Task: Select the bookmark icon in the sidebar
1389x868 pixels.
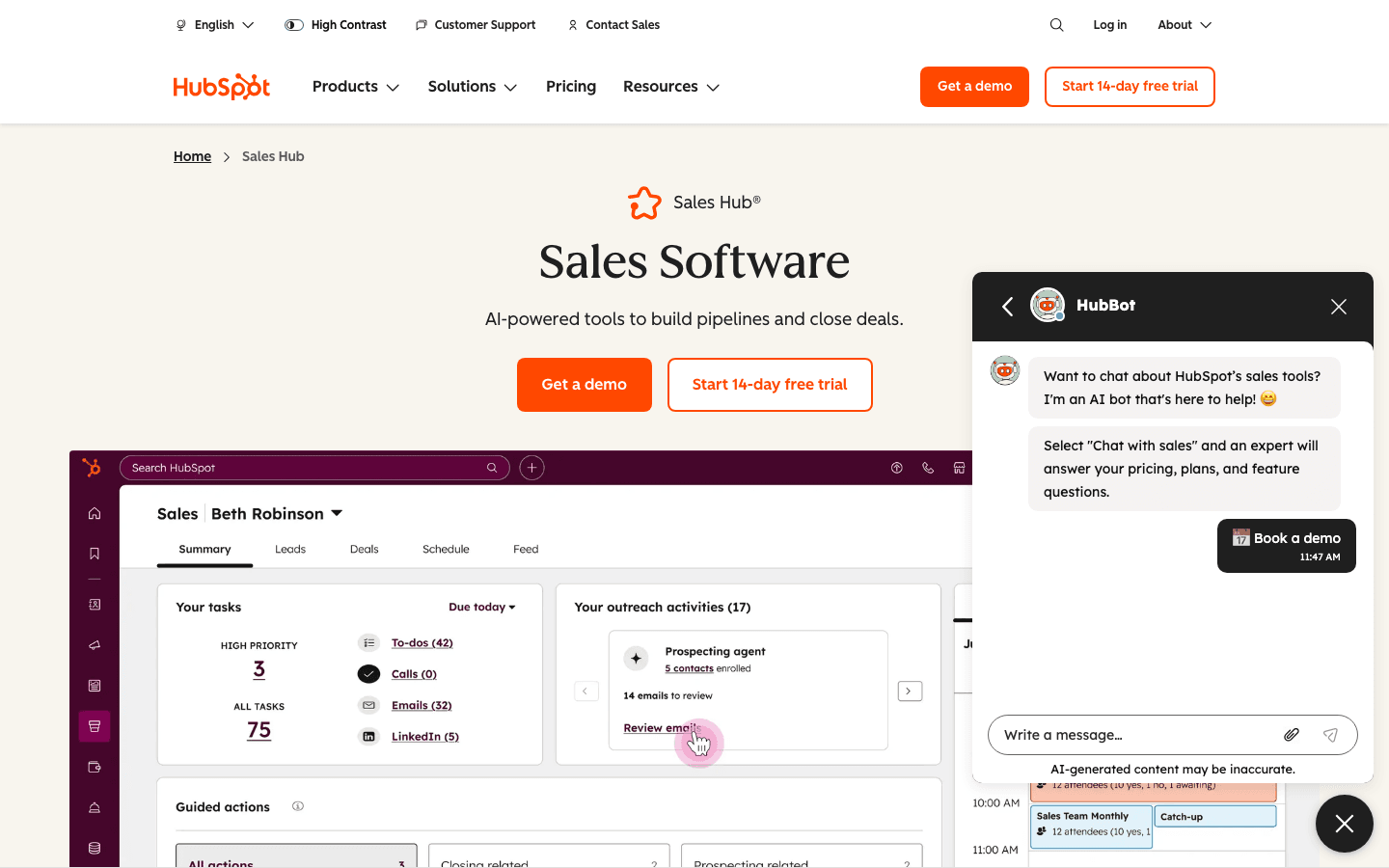Action: (x=94, y=552)
